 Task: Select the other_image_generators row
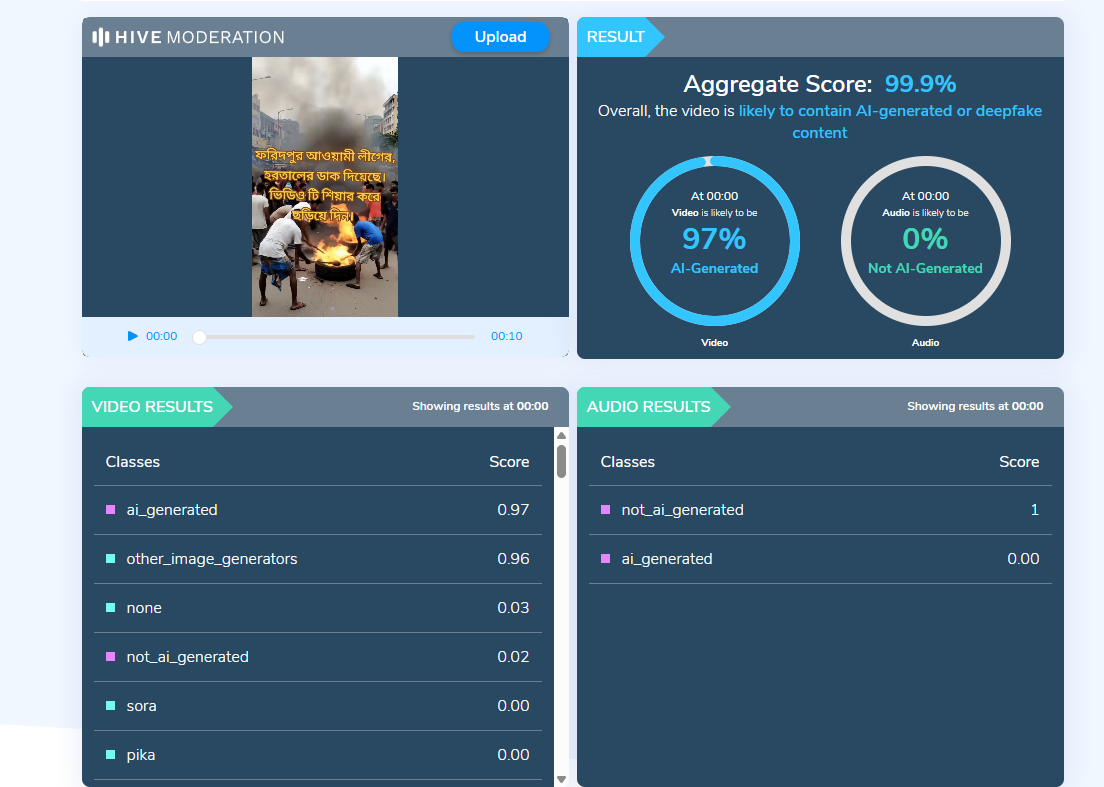(x=318, y=559)
